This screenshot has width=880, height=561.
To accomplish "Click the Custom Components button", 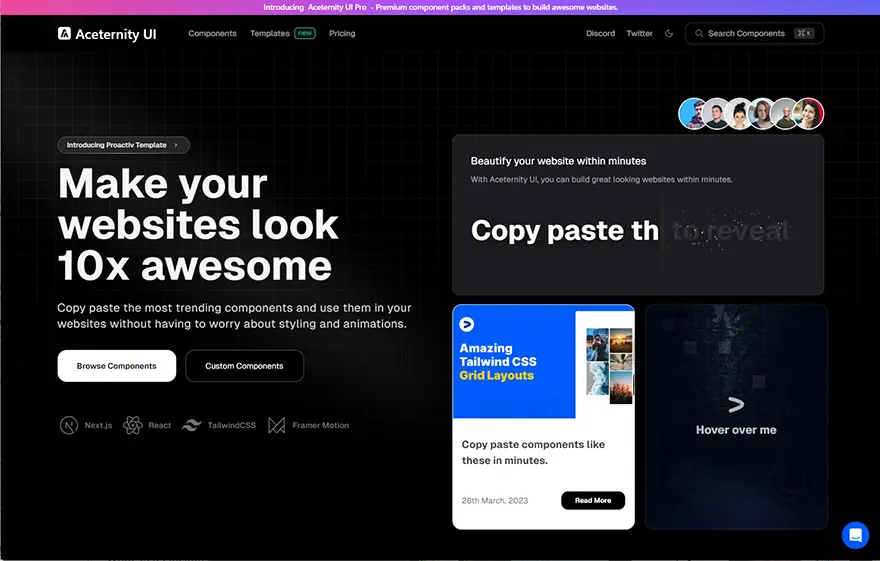I will [244, 366].
